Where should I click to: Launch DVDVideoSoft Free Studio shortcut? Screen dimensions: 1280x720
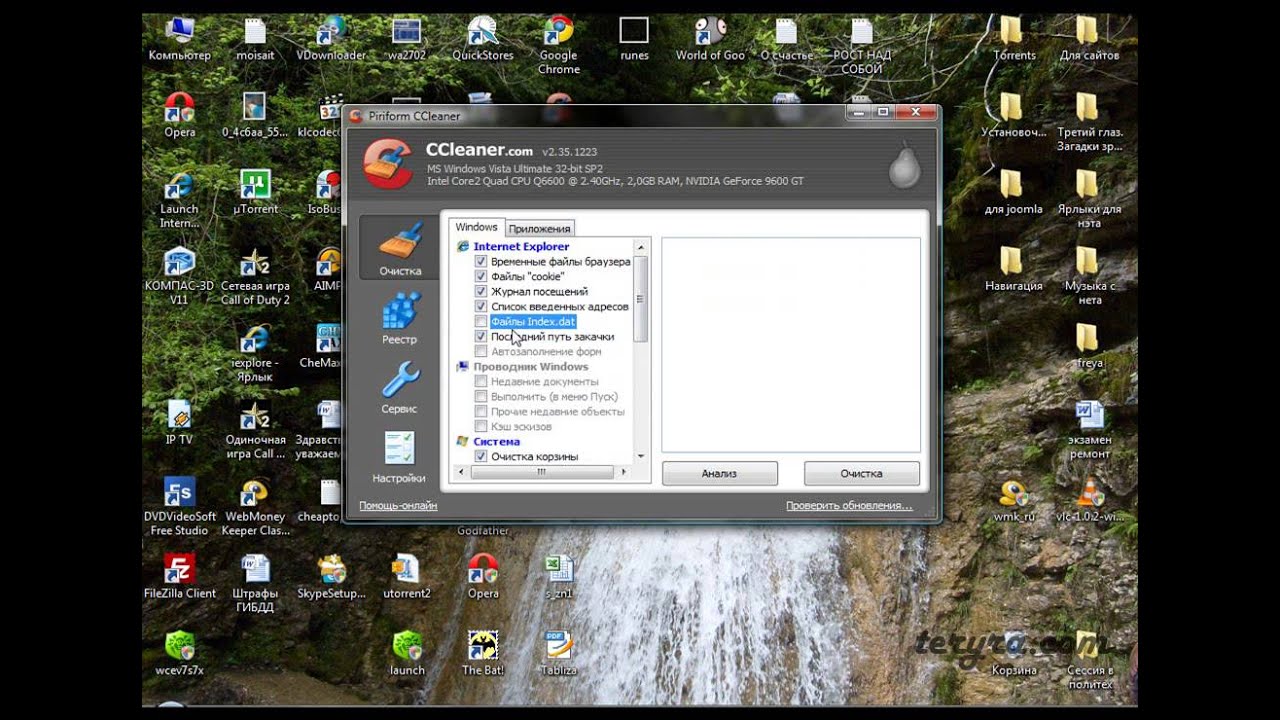(x=179, y=508)
